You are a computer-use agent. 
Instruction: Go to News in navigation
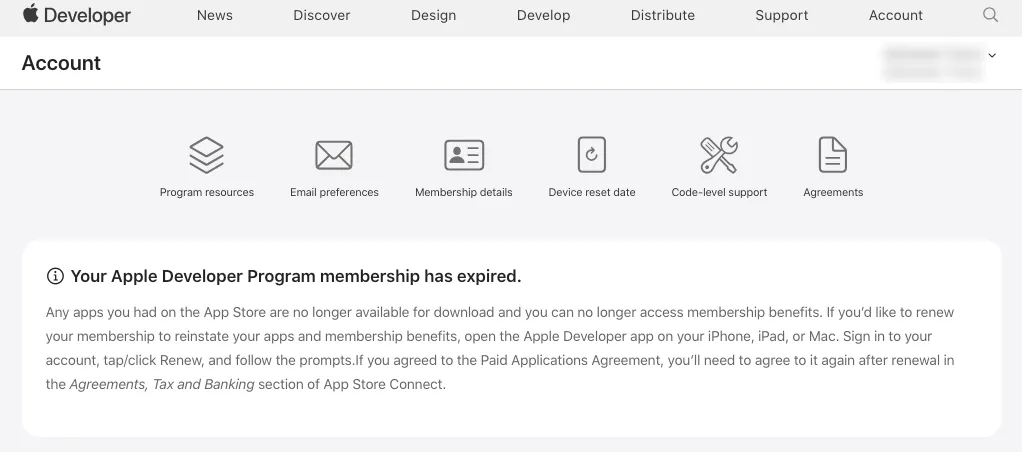click(x=214, y=15)
